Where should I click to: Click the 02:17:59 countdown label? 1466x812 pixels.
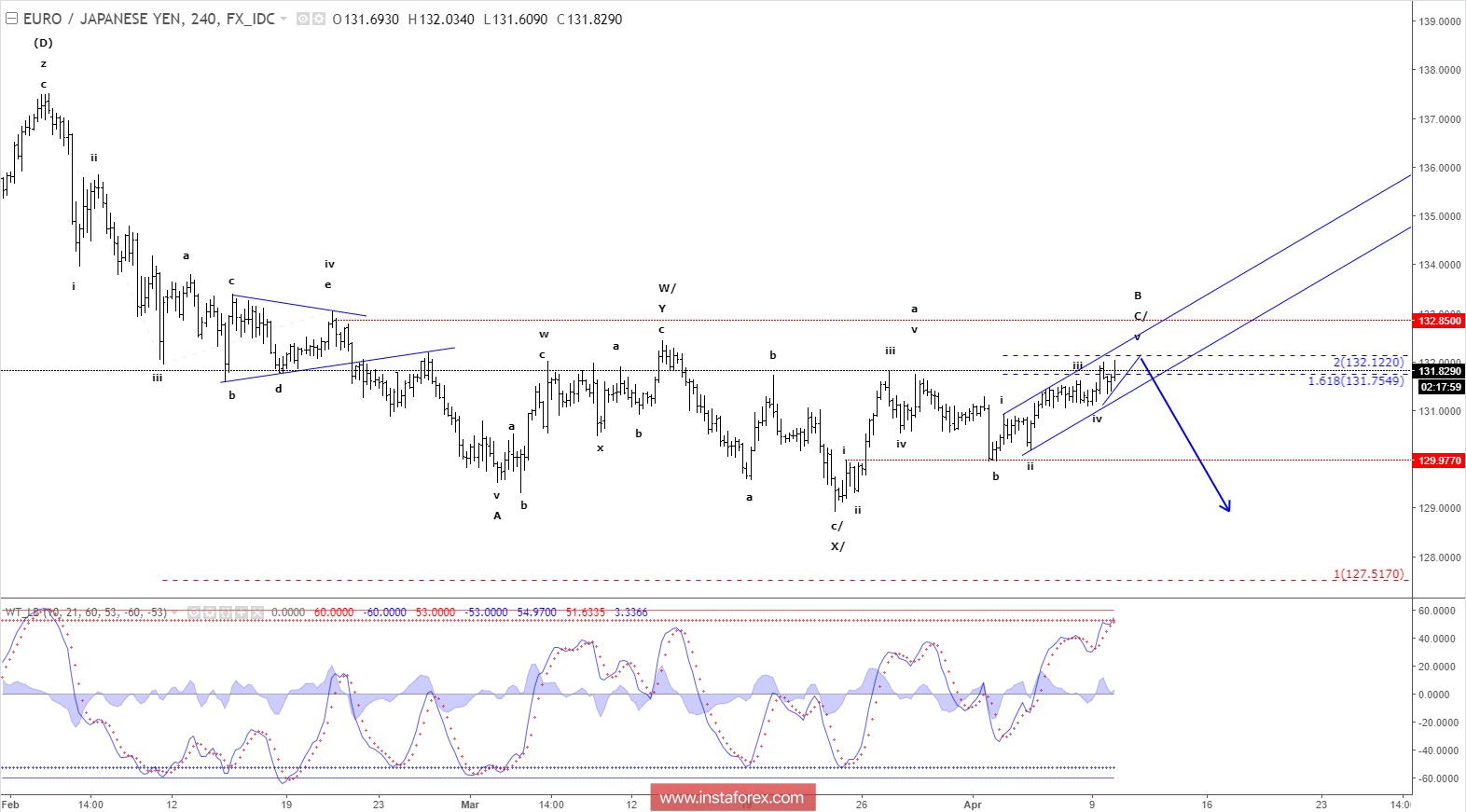(x=1440, y=387)
